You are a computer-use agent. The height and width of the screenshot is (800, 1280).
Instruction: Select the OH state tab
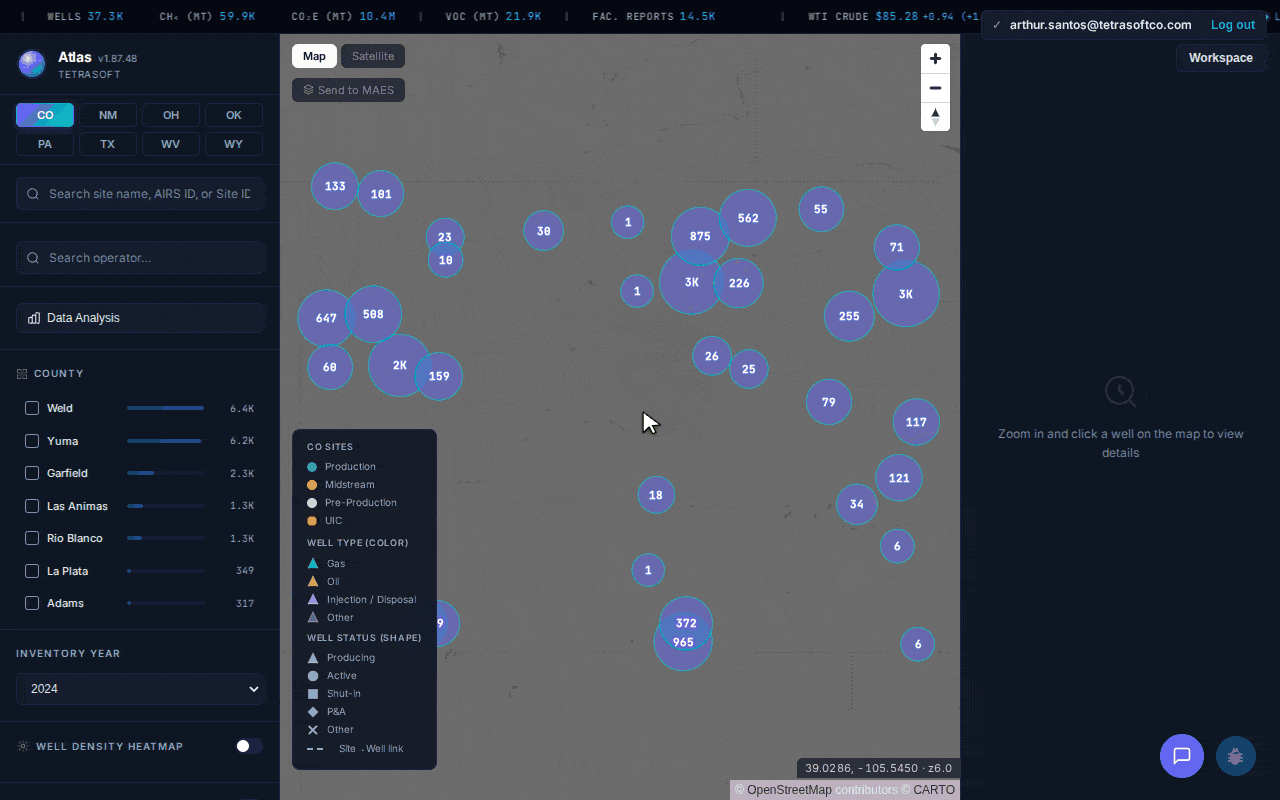click(x=171, y=115)
